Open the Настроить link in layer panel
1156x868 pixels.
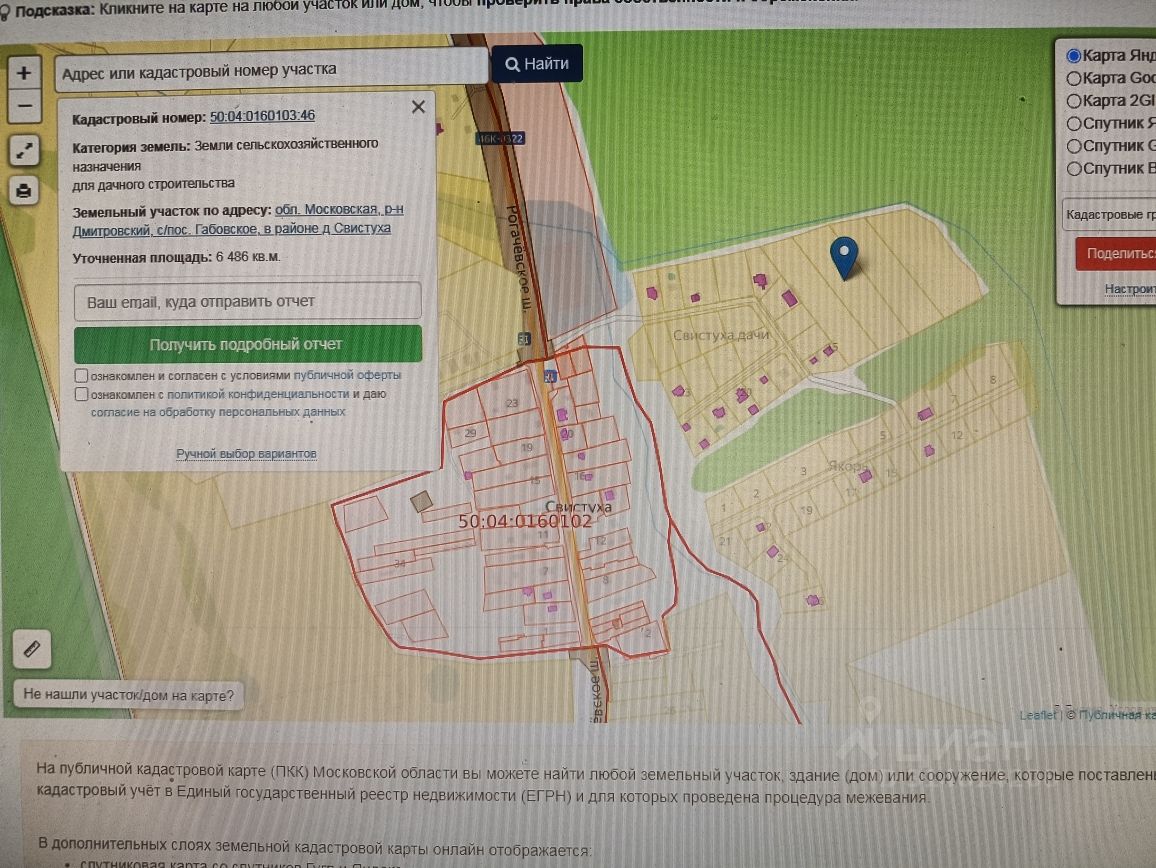tap(1129, 289)
